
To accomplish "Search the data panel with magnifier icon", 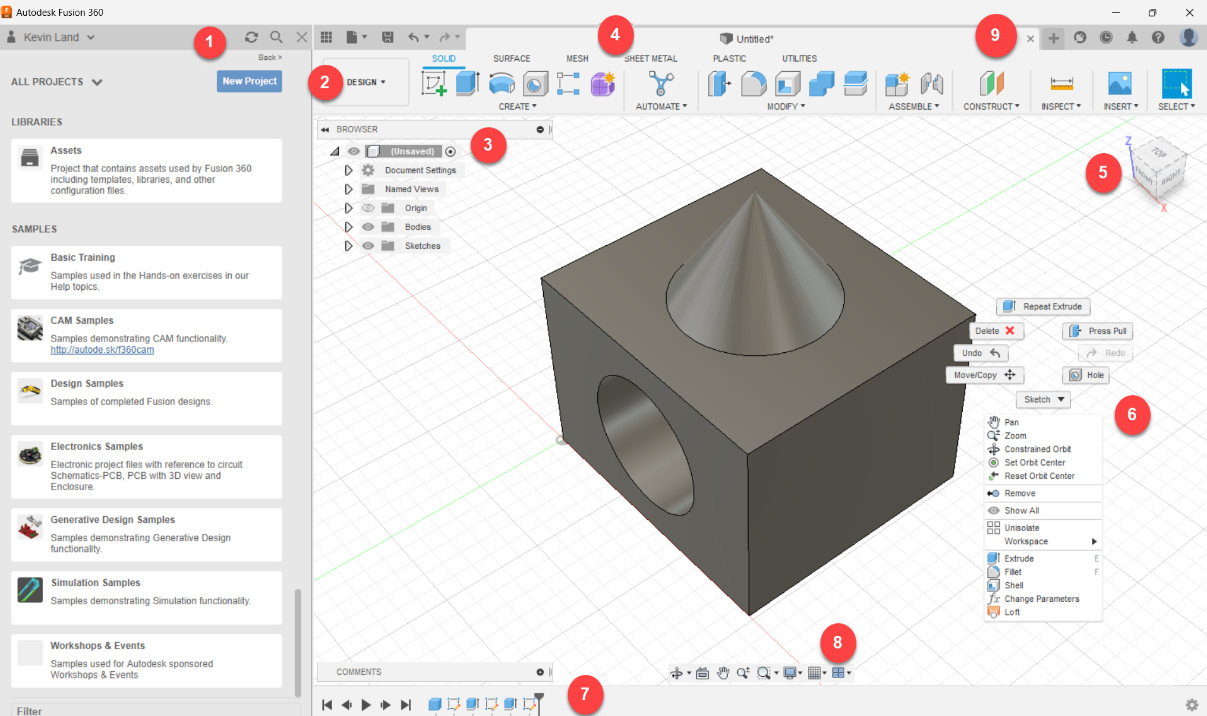I will tap(276, 37).
